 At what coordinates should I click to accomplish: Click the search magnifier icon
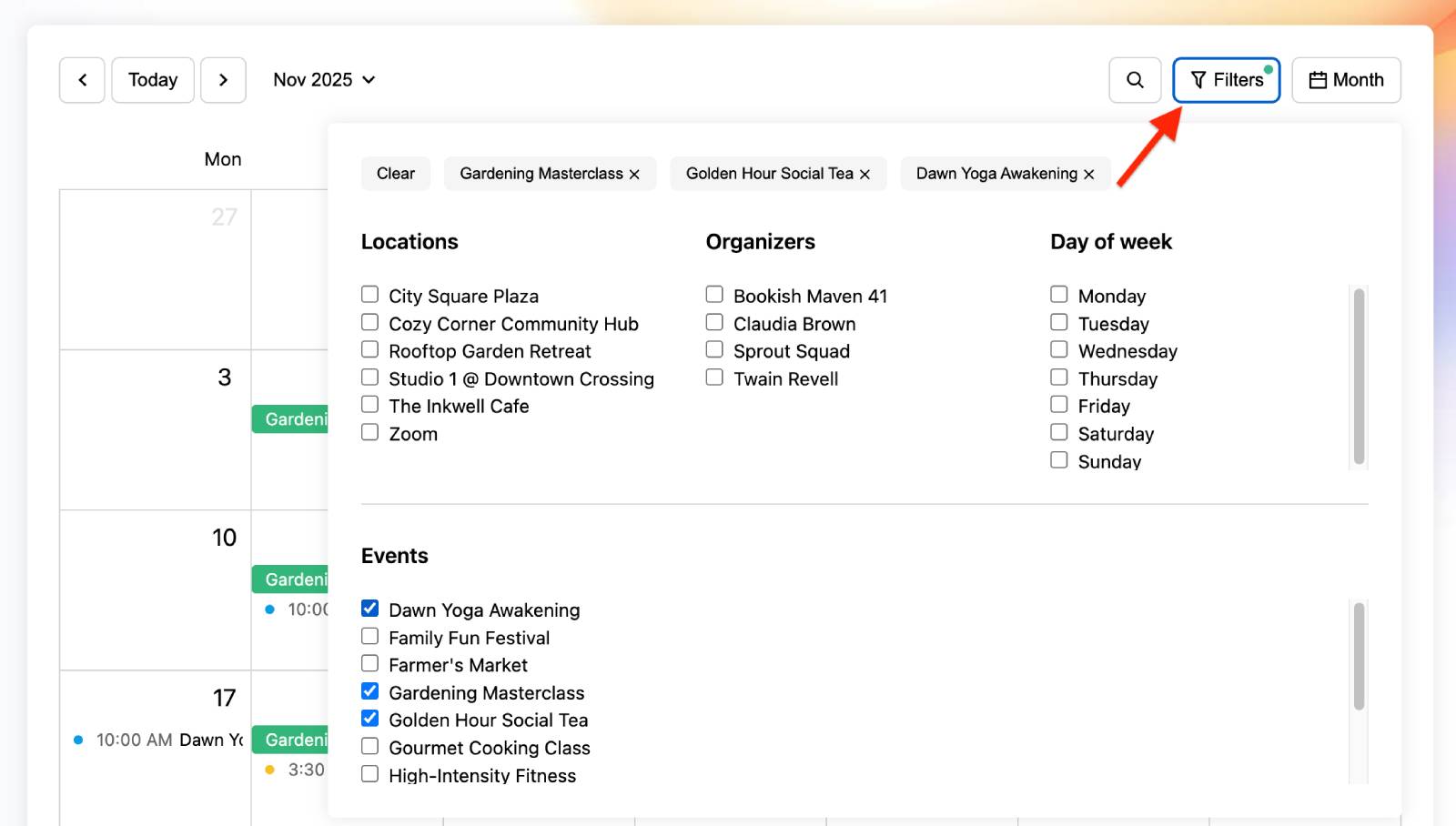coord(1135,80)
